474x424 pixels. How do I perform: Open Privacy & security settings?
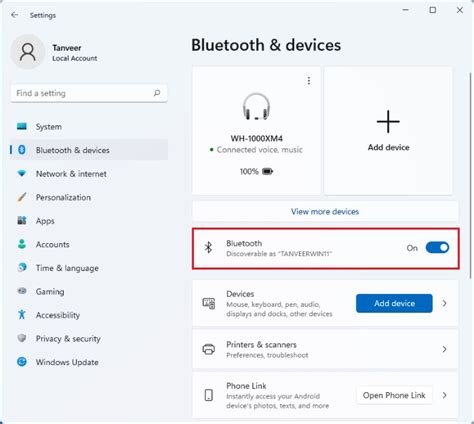[89, 339]
